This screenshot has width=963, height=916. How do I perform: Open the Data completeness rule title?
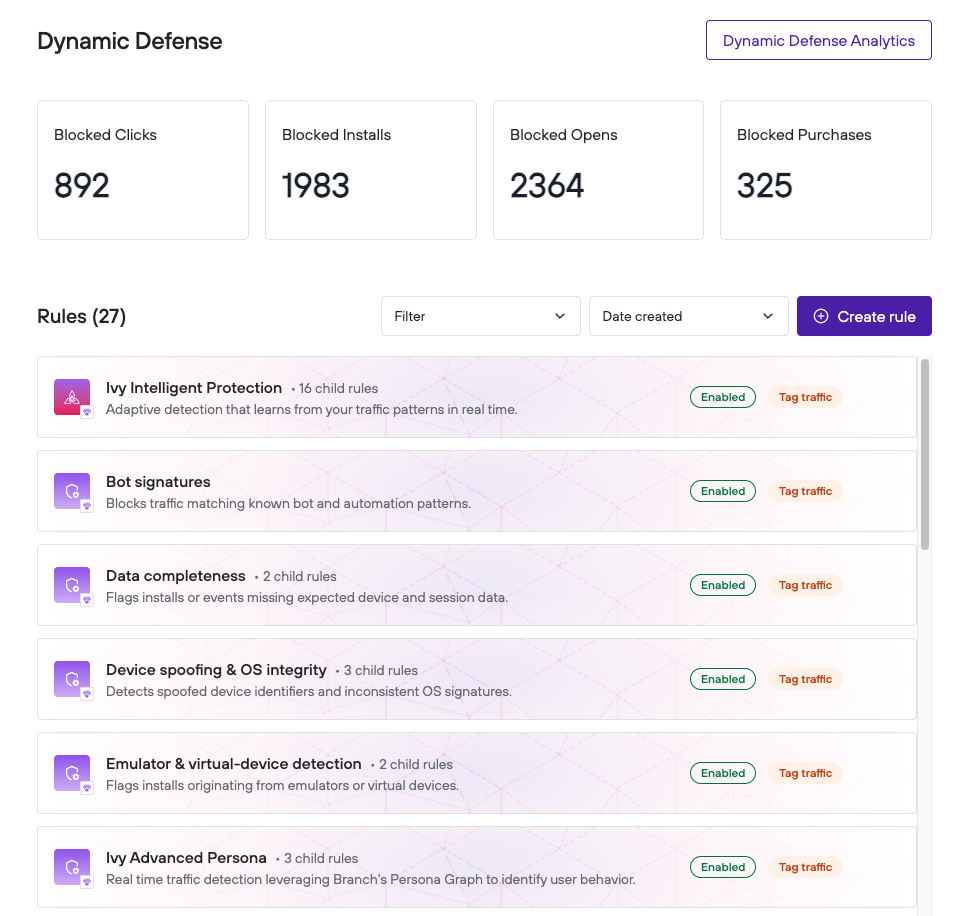[176, 576]
